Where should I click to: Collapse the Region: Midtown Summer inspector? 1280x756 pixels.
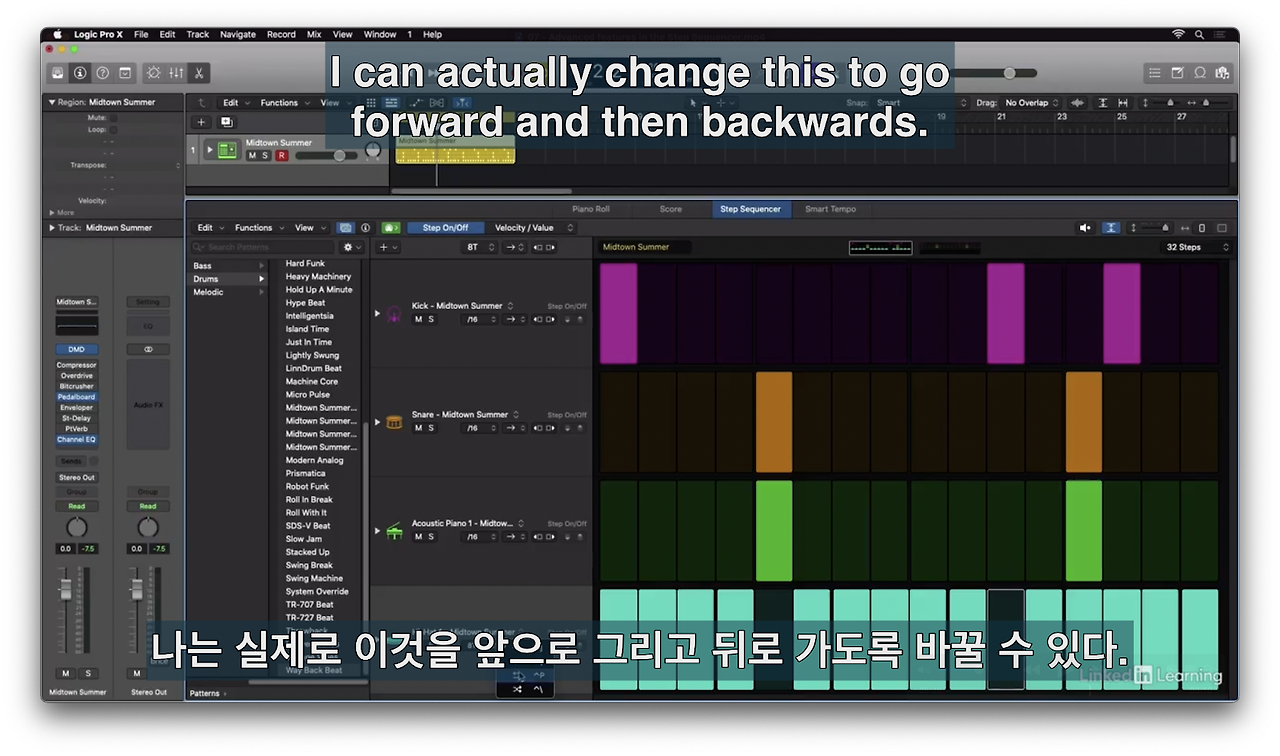(52, 102)
